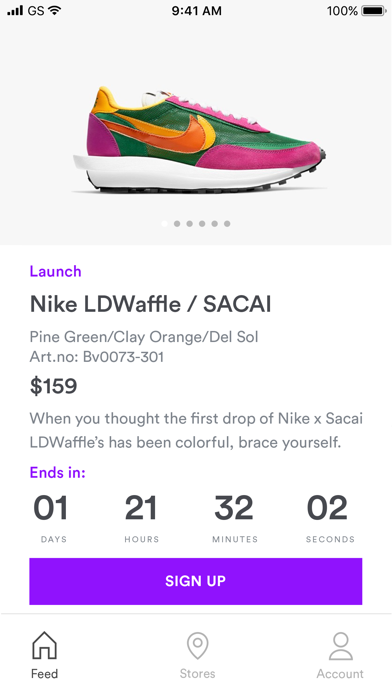
Task: Tap the Launch category label
Action: pos(55,271)
